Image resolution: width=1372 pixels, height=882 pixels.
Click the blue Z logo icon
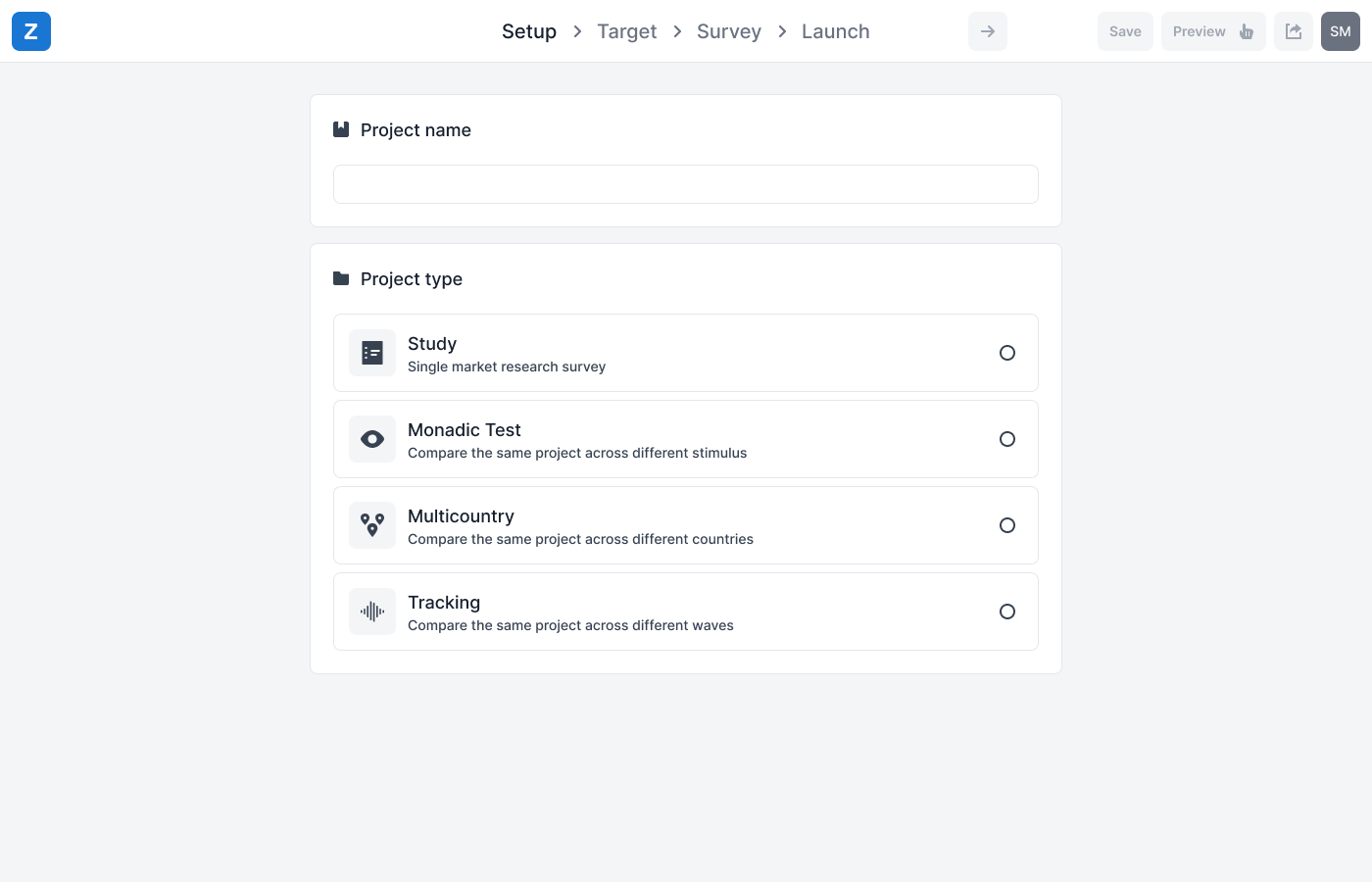[x=31, y=31]
